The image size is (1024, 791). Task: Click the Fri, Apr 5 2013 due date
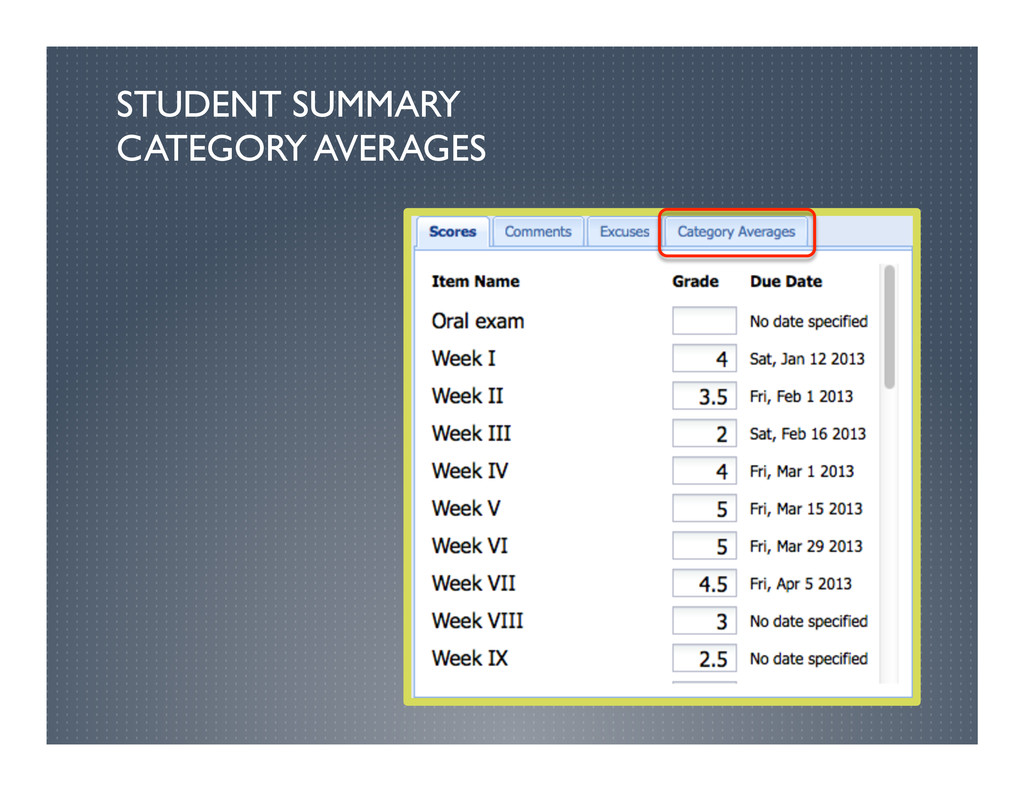[801, 584]
